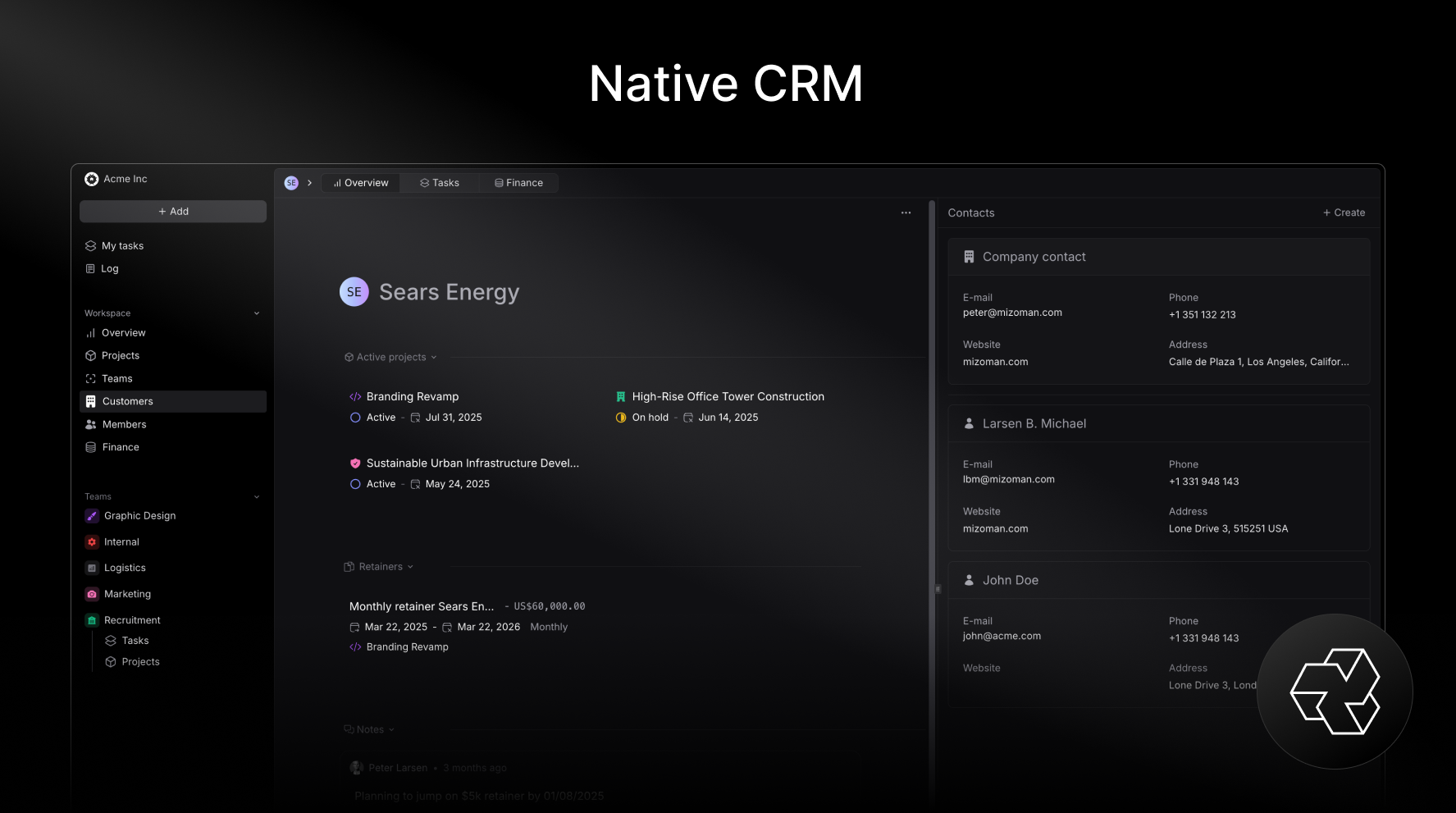Screen dimensions: 1456x813
Task: Click the Branding Revamp code icon in Active projects
Action: (x=355, y=397)
